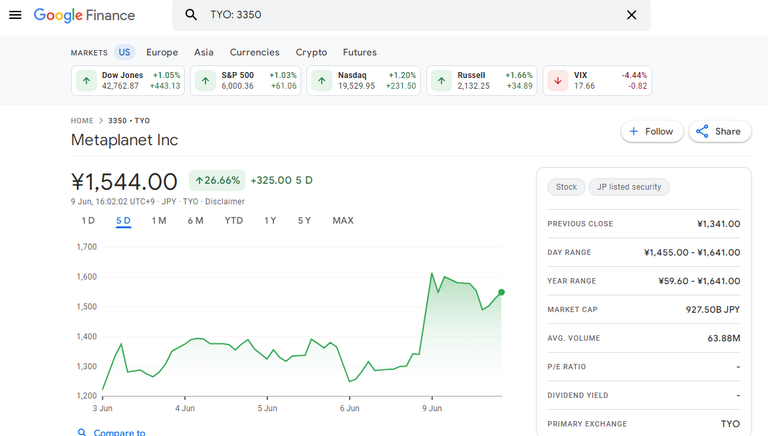Click the ¥1,341.00 previous close value
This screenshot has height=436, width=768.
pyautogui.click(x=719, y=224)
